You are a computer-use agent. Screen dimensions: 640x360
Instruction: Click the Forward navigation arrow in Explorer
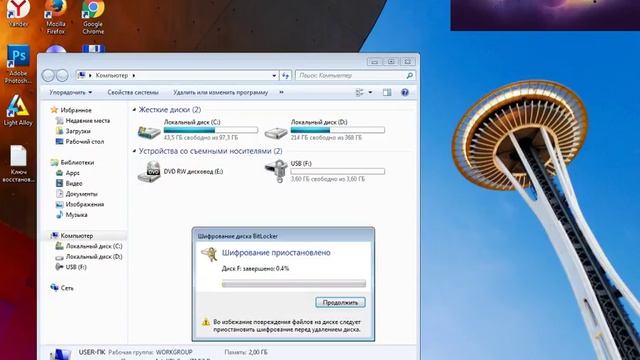tap(62, 75)
